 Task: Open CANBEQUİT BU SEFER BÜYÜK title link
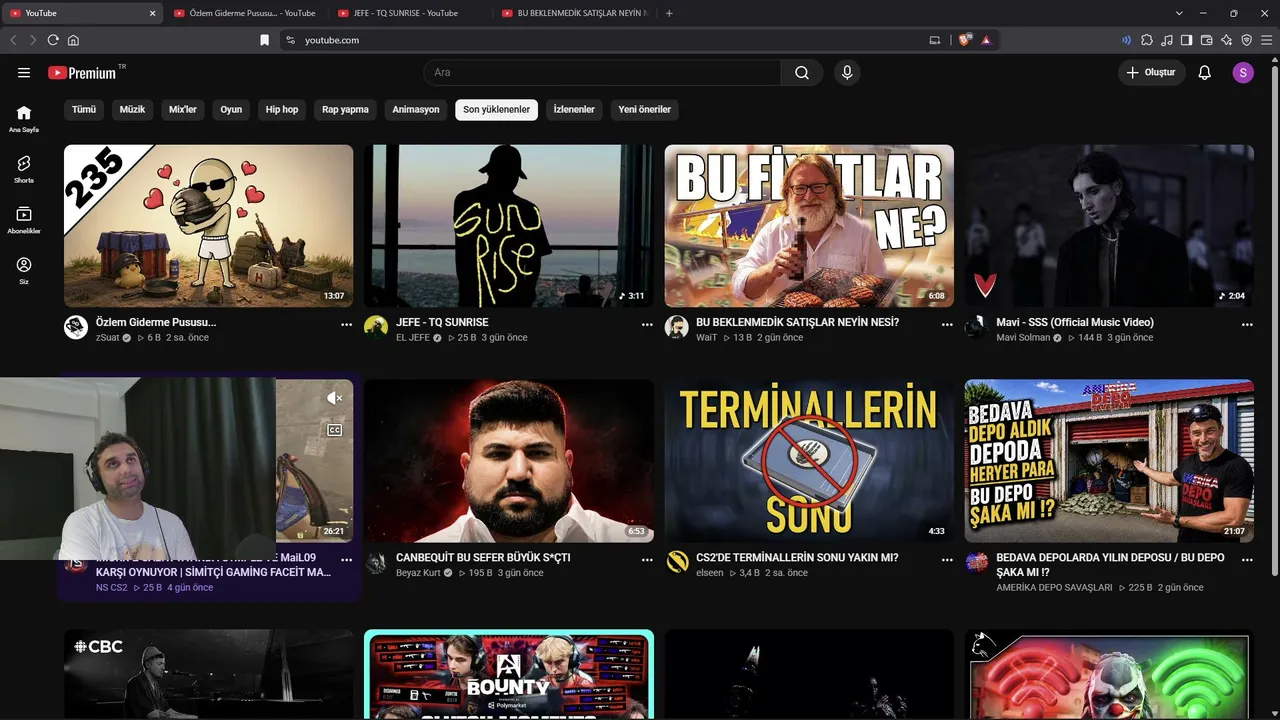click(x=483, y=557)
